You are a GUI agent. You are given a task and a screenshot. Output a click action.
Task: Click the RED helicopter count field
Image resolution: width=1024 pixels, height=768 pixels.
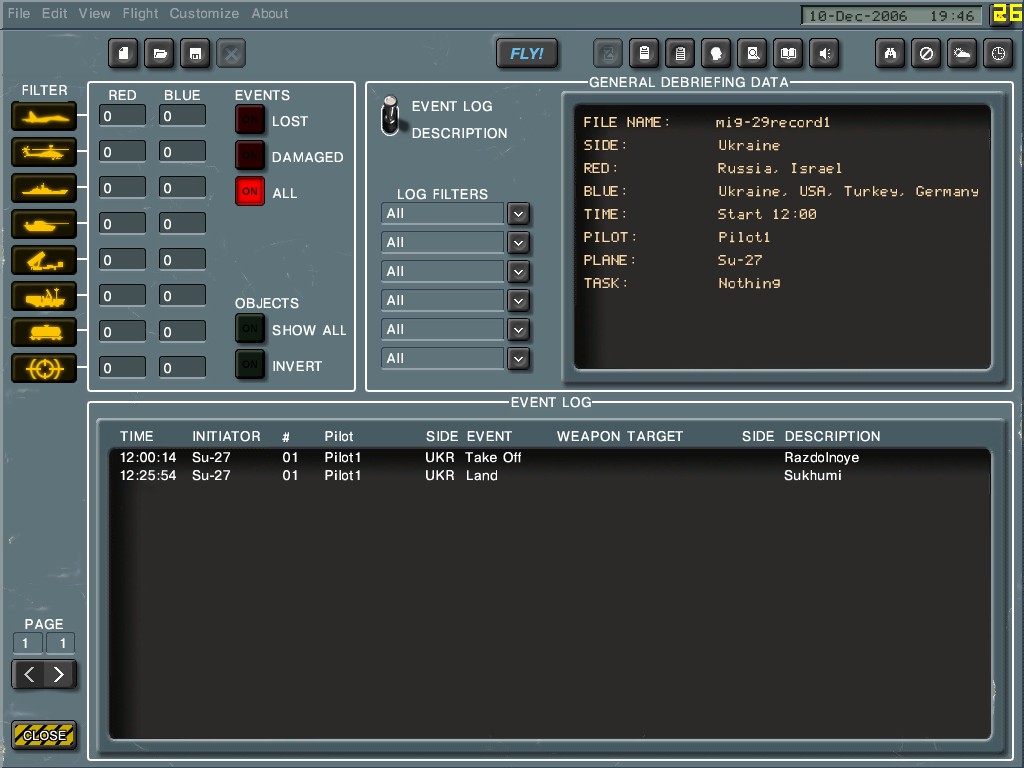[122, 152]
